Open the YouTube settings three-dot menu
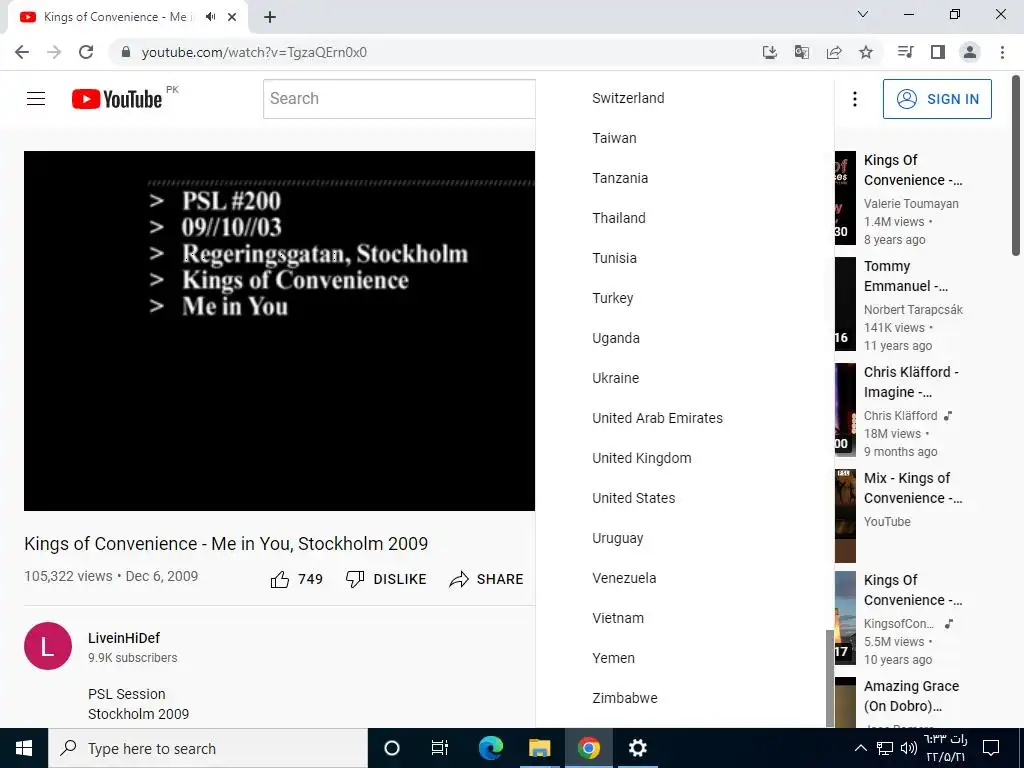The width and height of the screenshot is (1024, 768). point(854,99)
